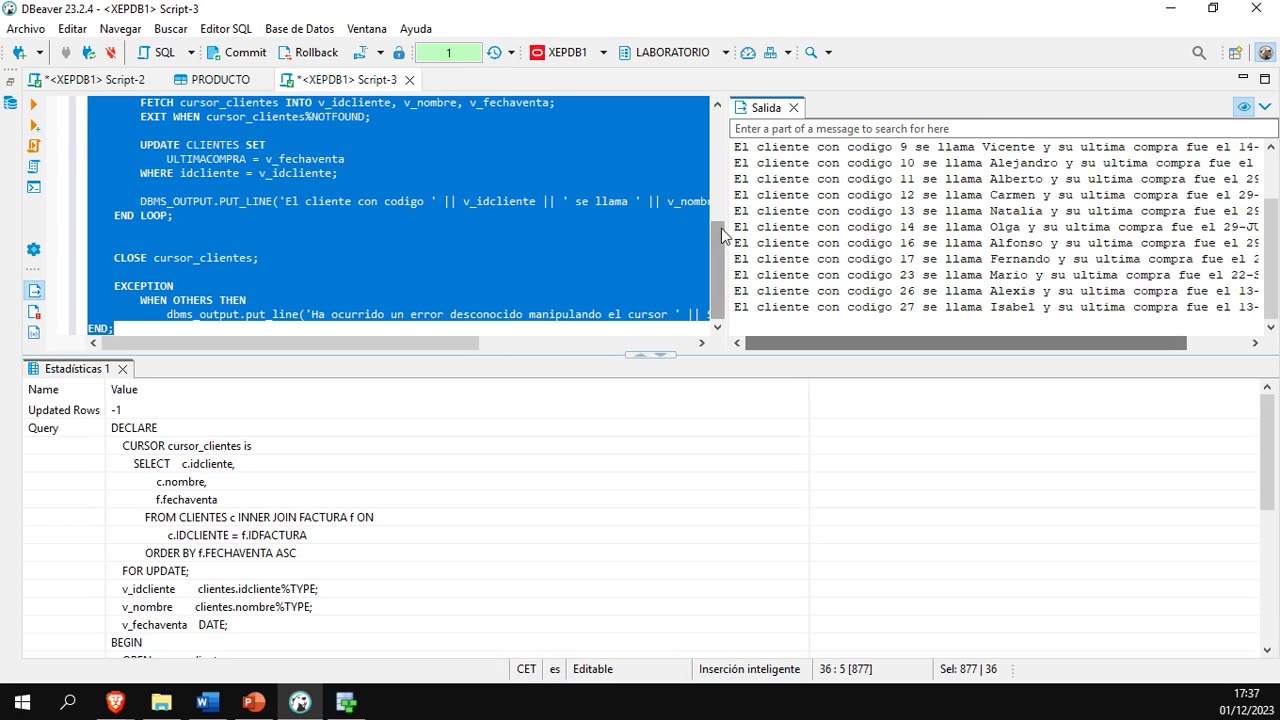Click the output message search field

coord(1003,129)
